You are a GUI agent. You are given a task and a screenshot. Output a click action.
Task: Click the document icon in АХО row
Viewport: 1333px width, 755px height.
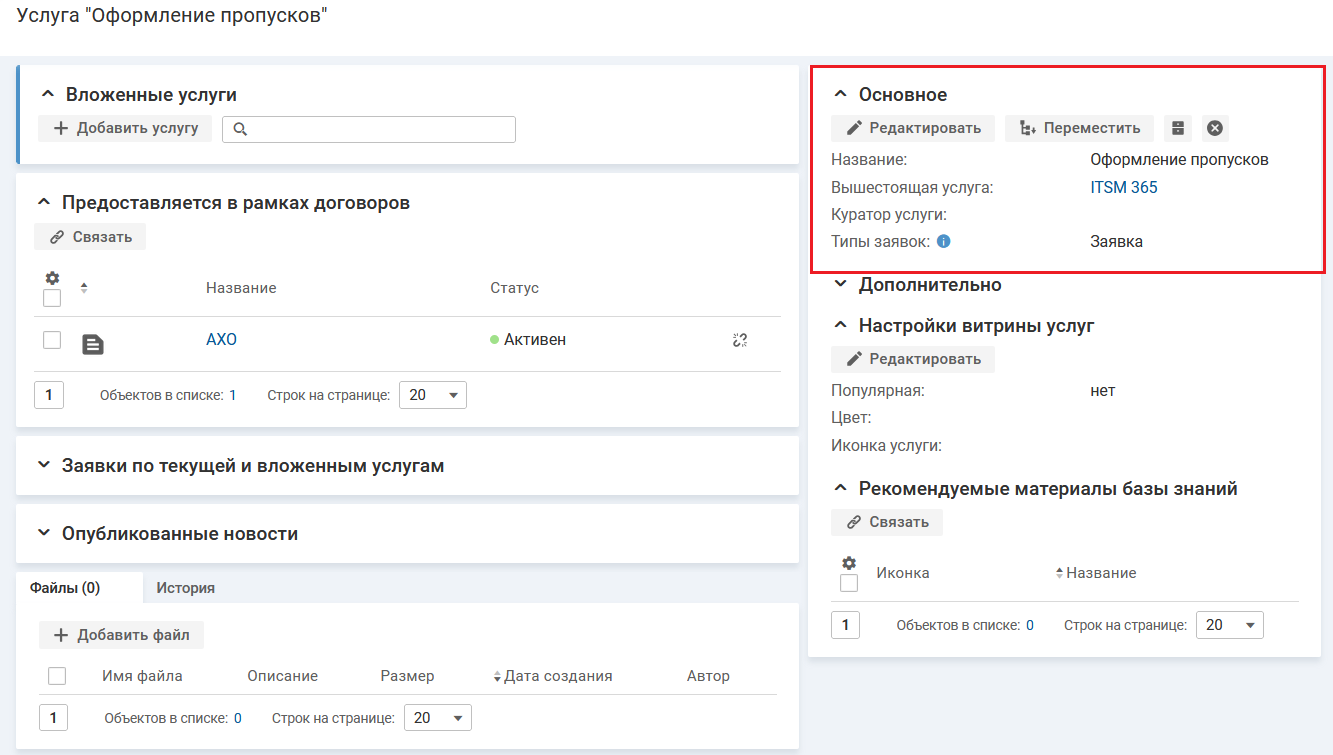point(92,344)
